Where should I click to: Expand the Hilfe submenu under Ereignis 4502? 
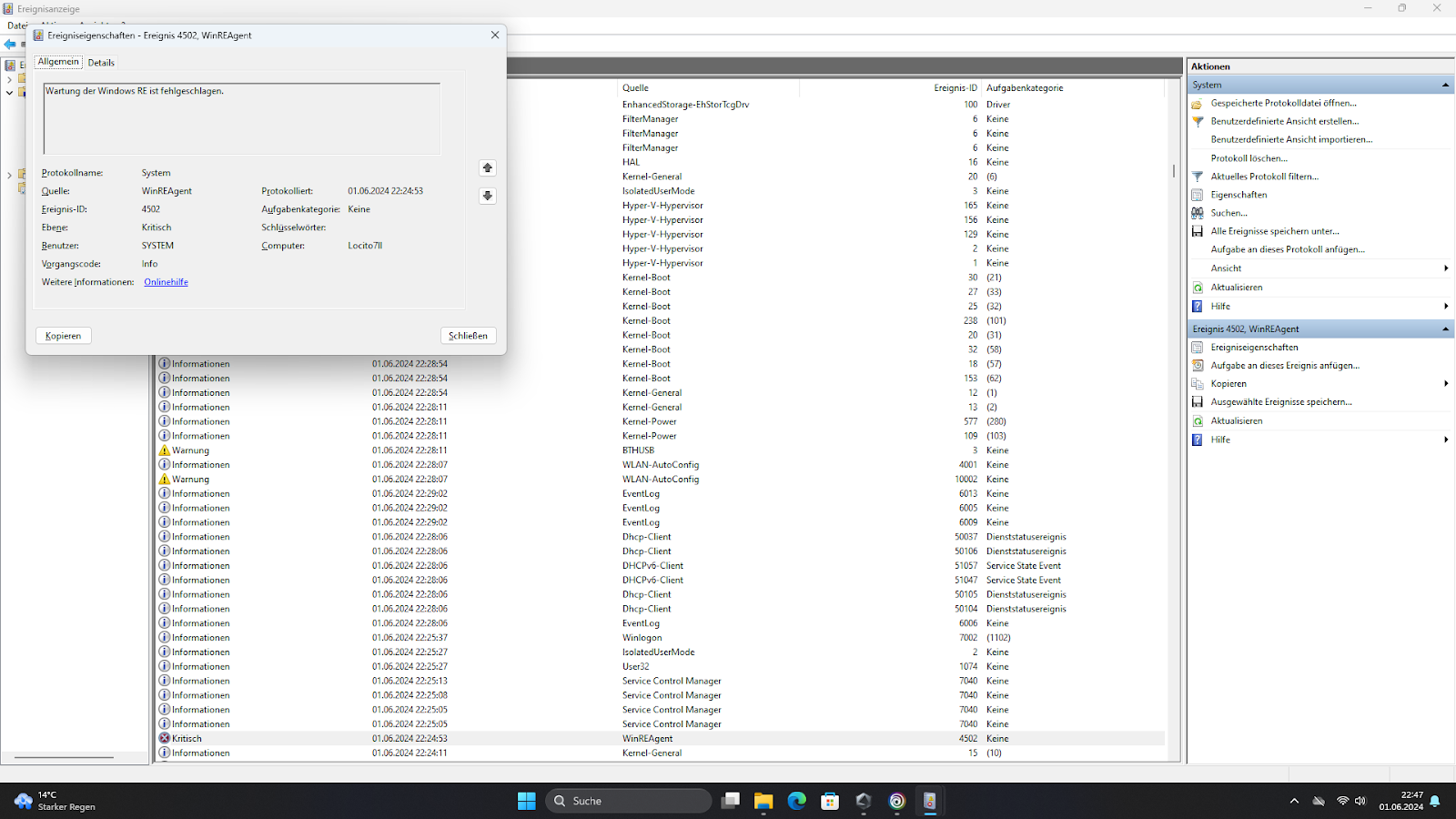click(1446, 440)
